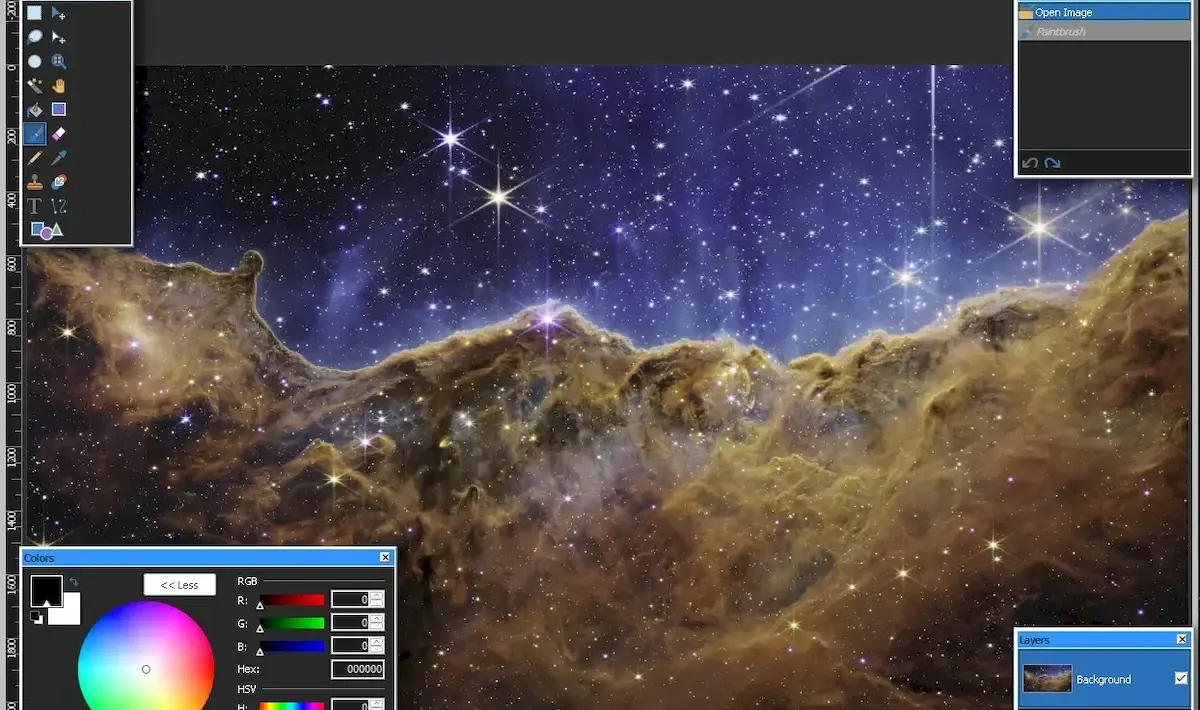The width and height of the screenshot is (1200, 710).
Task: Click the green G slider
Action: click(291, 623)
